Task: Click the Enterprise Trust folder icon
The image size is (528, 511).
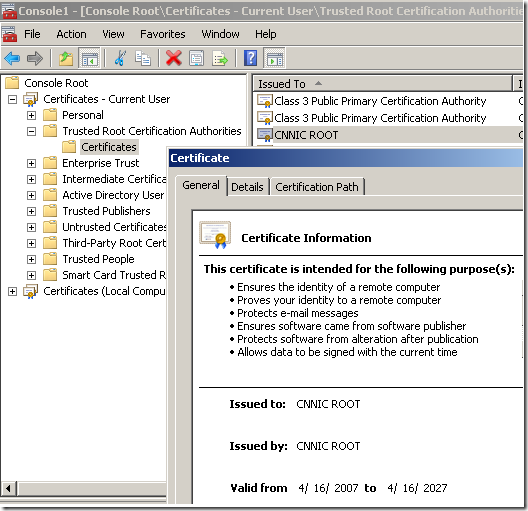Action: click(x=50, y=163)
